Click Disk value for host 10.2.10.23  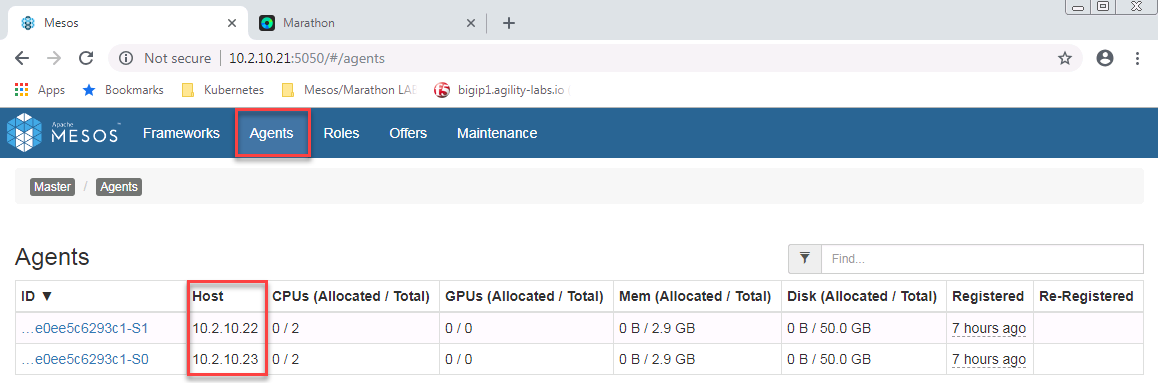829,359
